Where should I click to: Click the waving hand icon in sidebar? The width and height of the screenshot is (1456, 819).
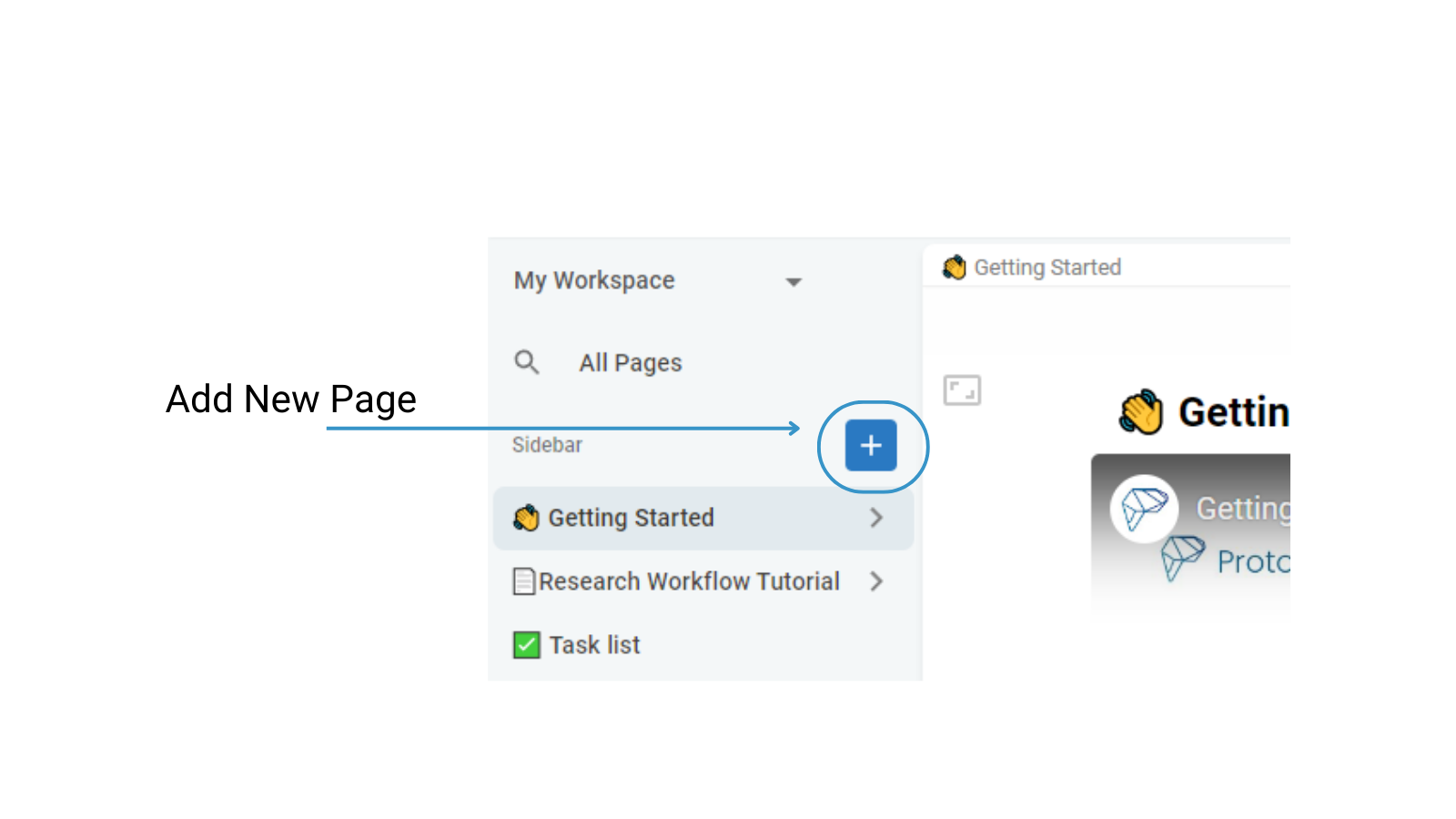pyautogui.click(x=526, y=518)
